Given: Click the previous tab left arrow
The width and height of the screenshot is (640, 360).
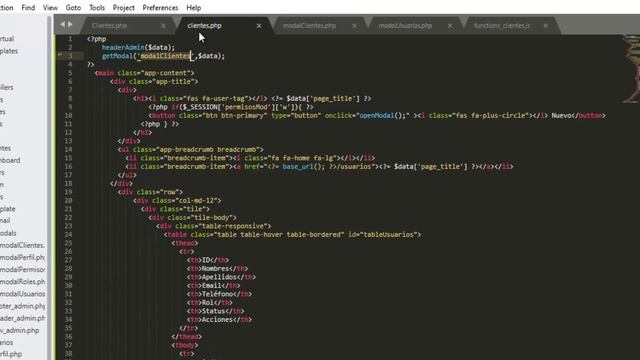Looking at the screenshot, I should tap(62, 24).
